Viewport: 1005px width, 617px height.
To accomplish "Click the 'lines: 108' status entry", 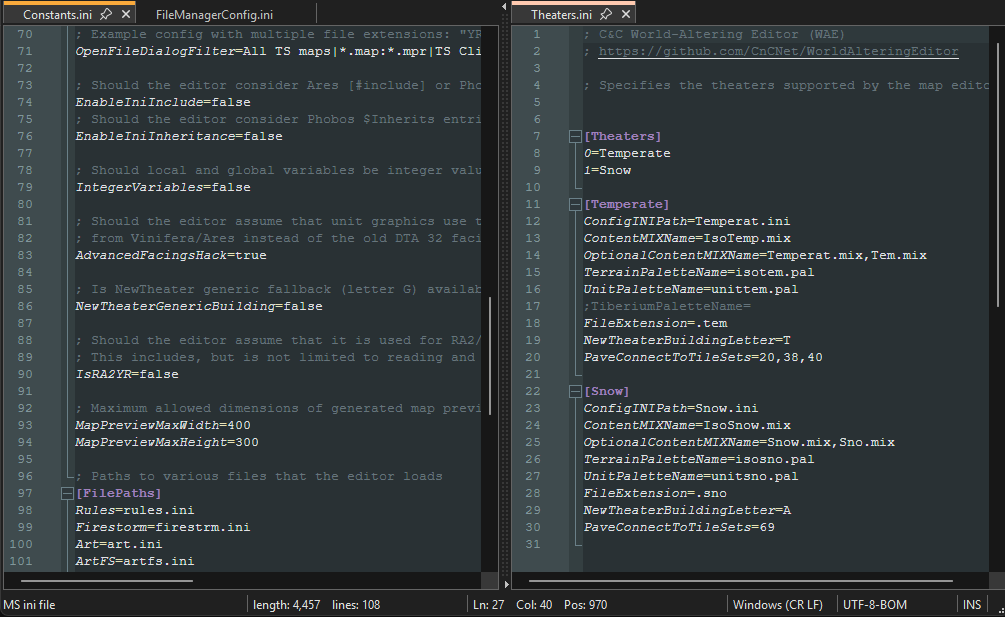I will (356, 605).
